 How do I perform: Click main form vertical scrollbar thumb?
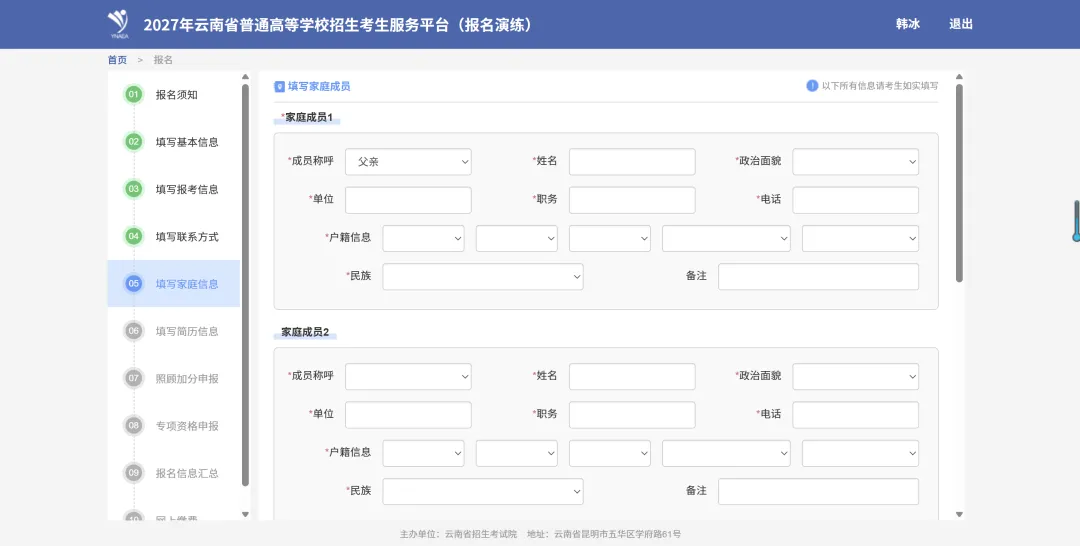959,183
